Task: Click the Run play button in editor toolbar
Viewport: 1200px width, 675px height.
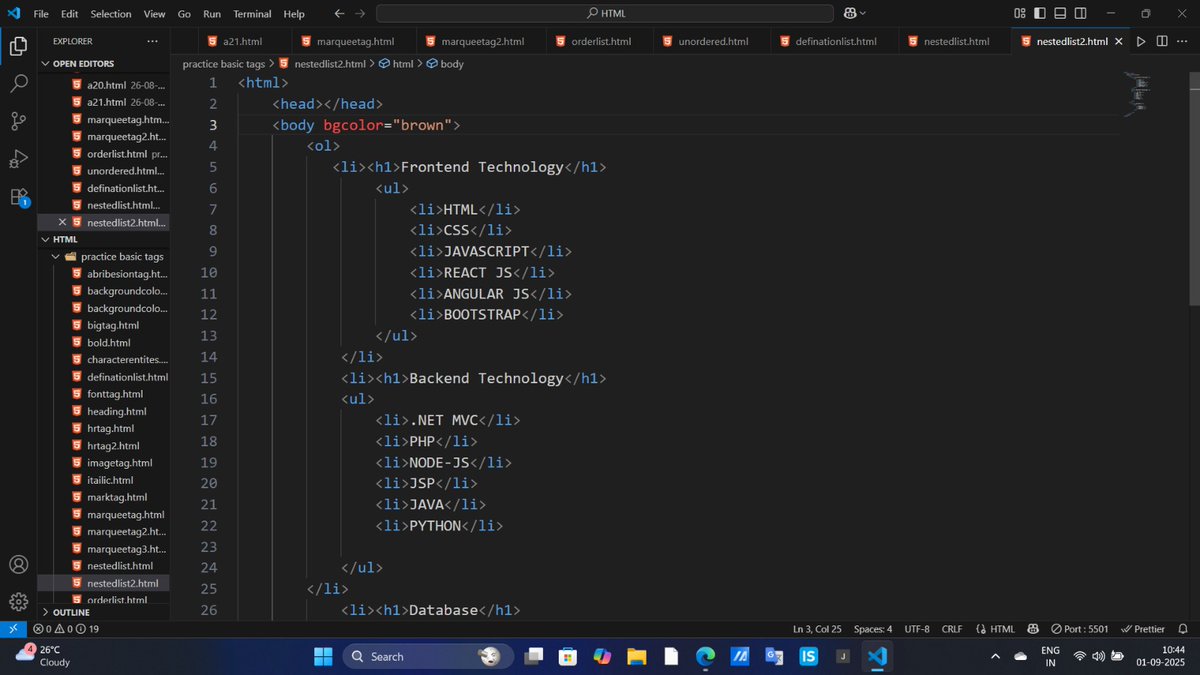Action: tap(1142, 41)
